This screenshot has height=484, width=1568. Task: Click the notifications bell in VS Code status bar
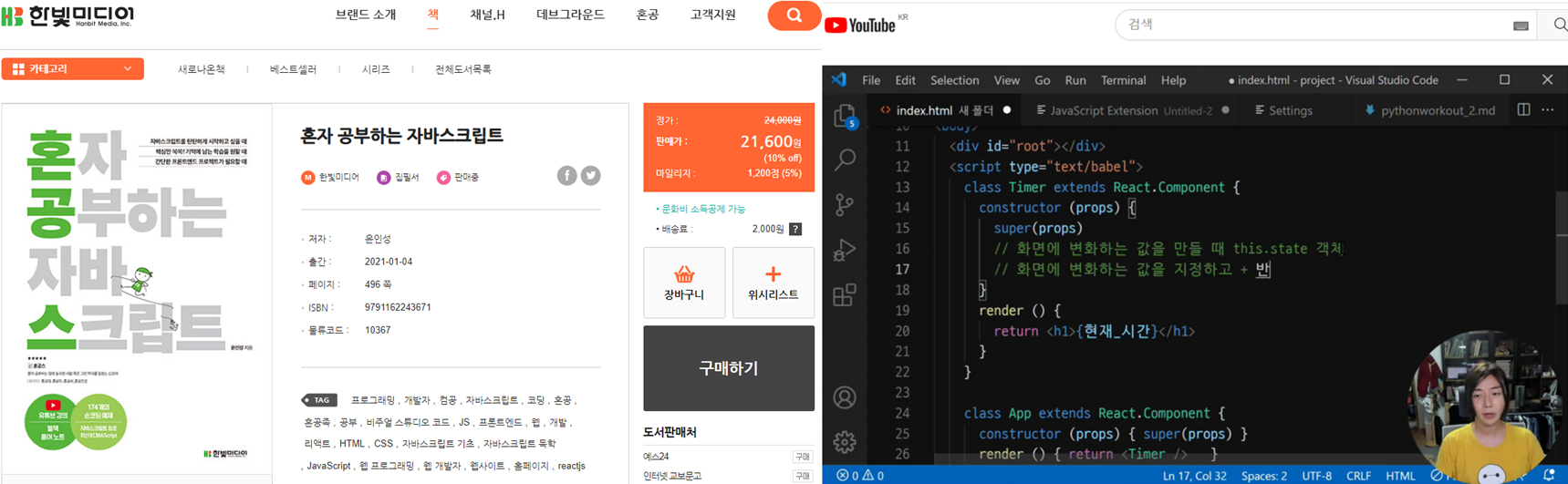[x=1549, y=476]
